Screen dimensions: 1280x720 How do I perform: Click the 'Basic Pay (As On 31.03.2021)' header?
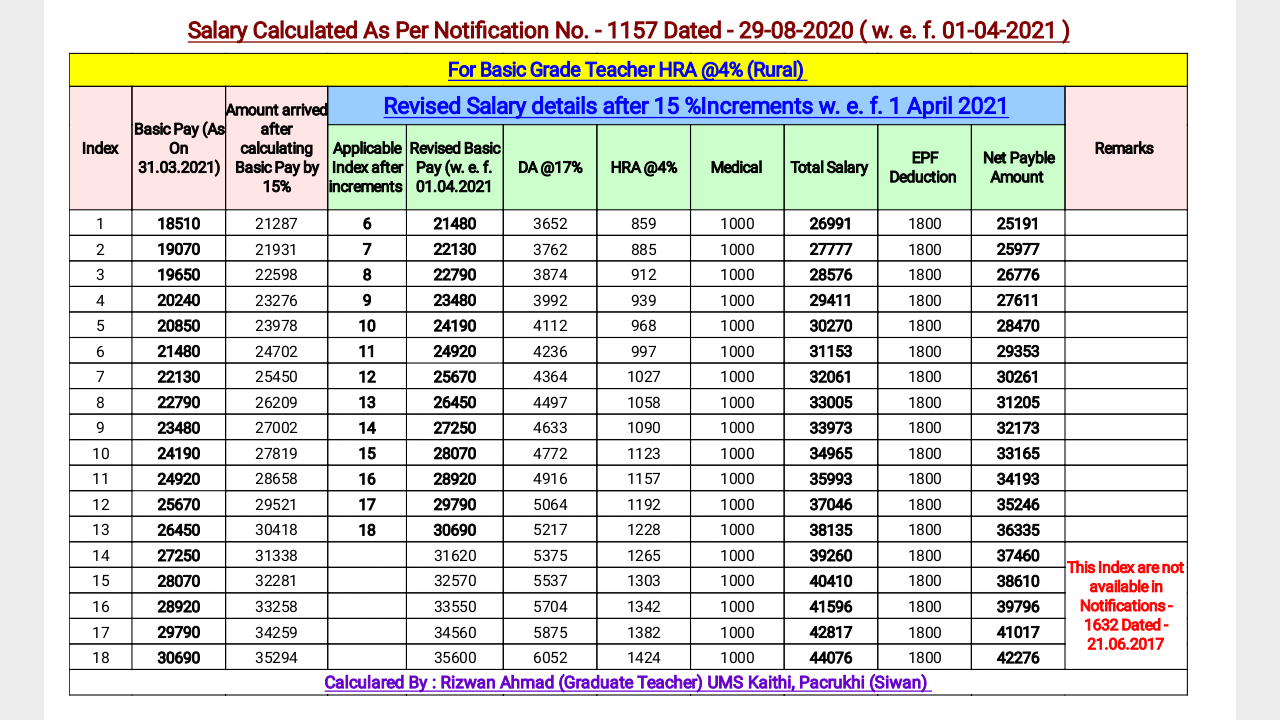click(179, 148)
